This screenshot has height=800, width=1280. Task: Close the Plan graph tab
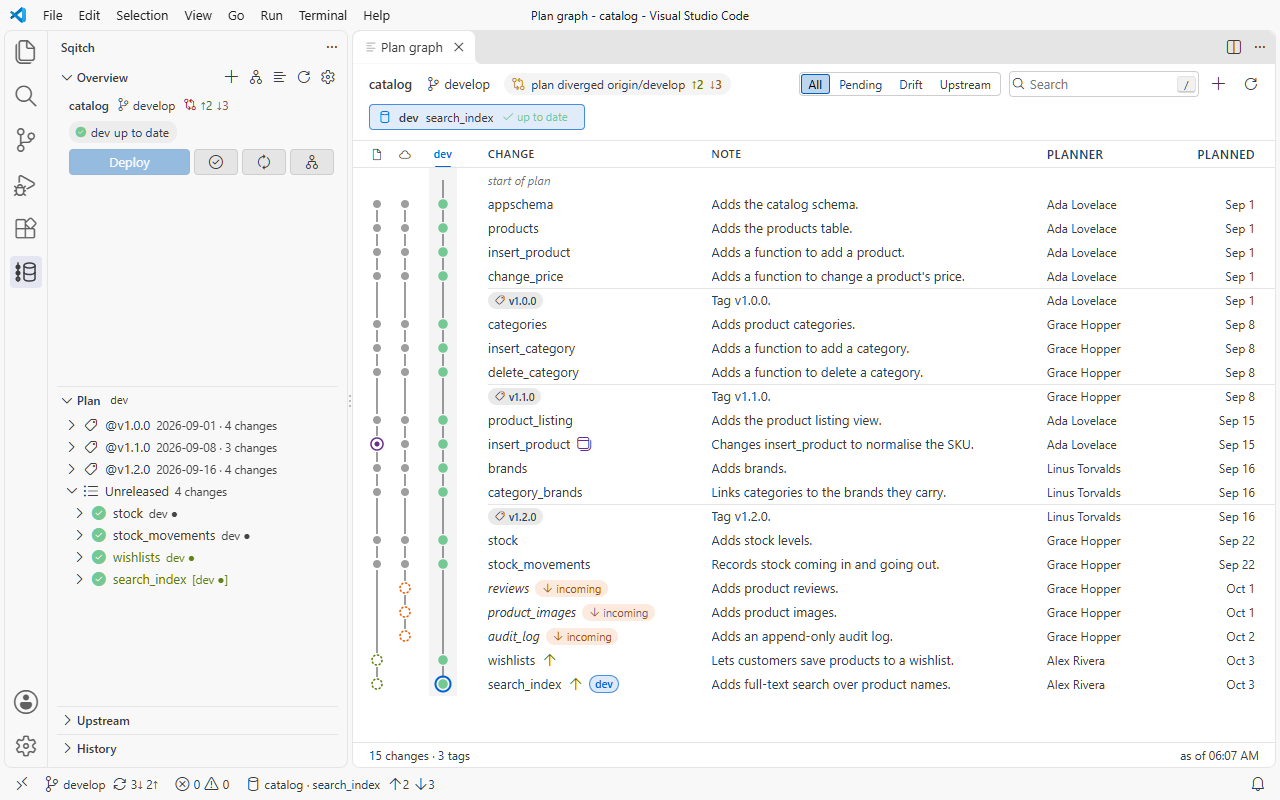click(459, 47)
